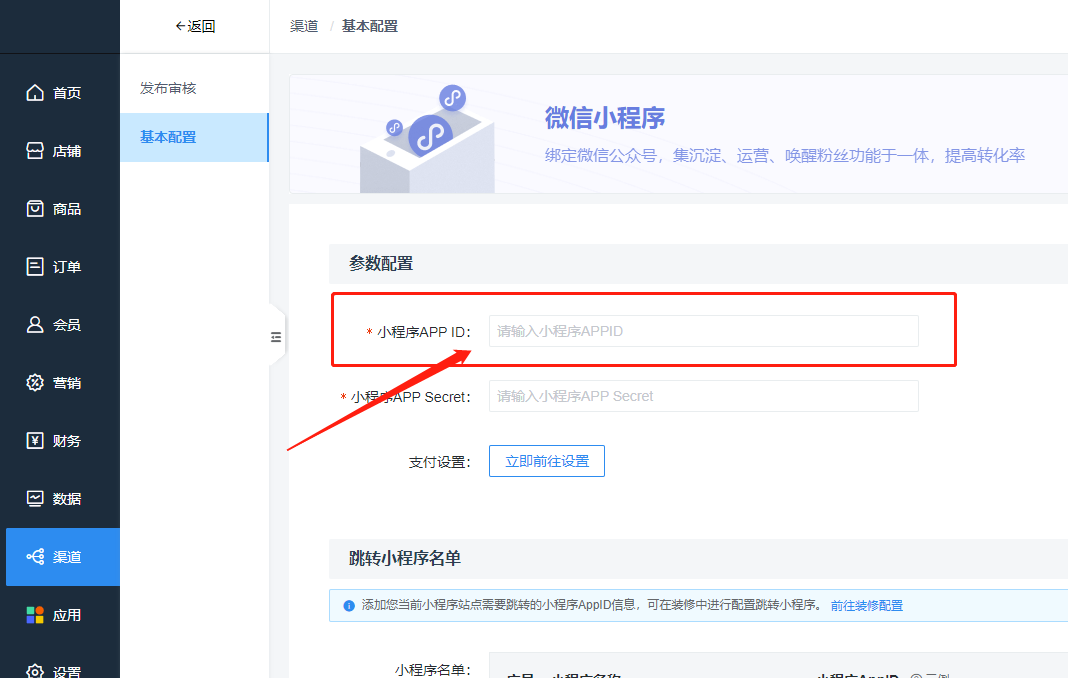Open the 前往装修配置 link
The height and width of the screenshot is (678, 1068).
point(866,606)
